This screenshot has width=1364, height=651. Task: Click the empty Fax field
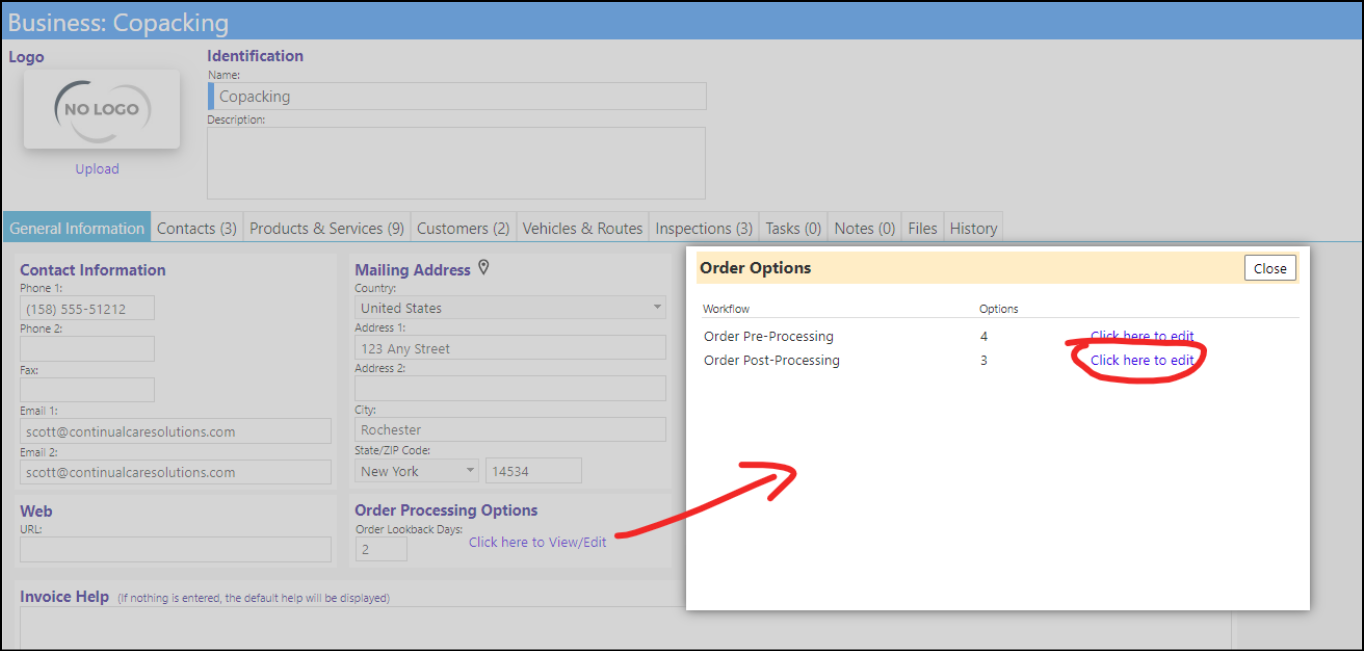click(87, 390)
